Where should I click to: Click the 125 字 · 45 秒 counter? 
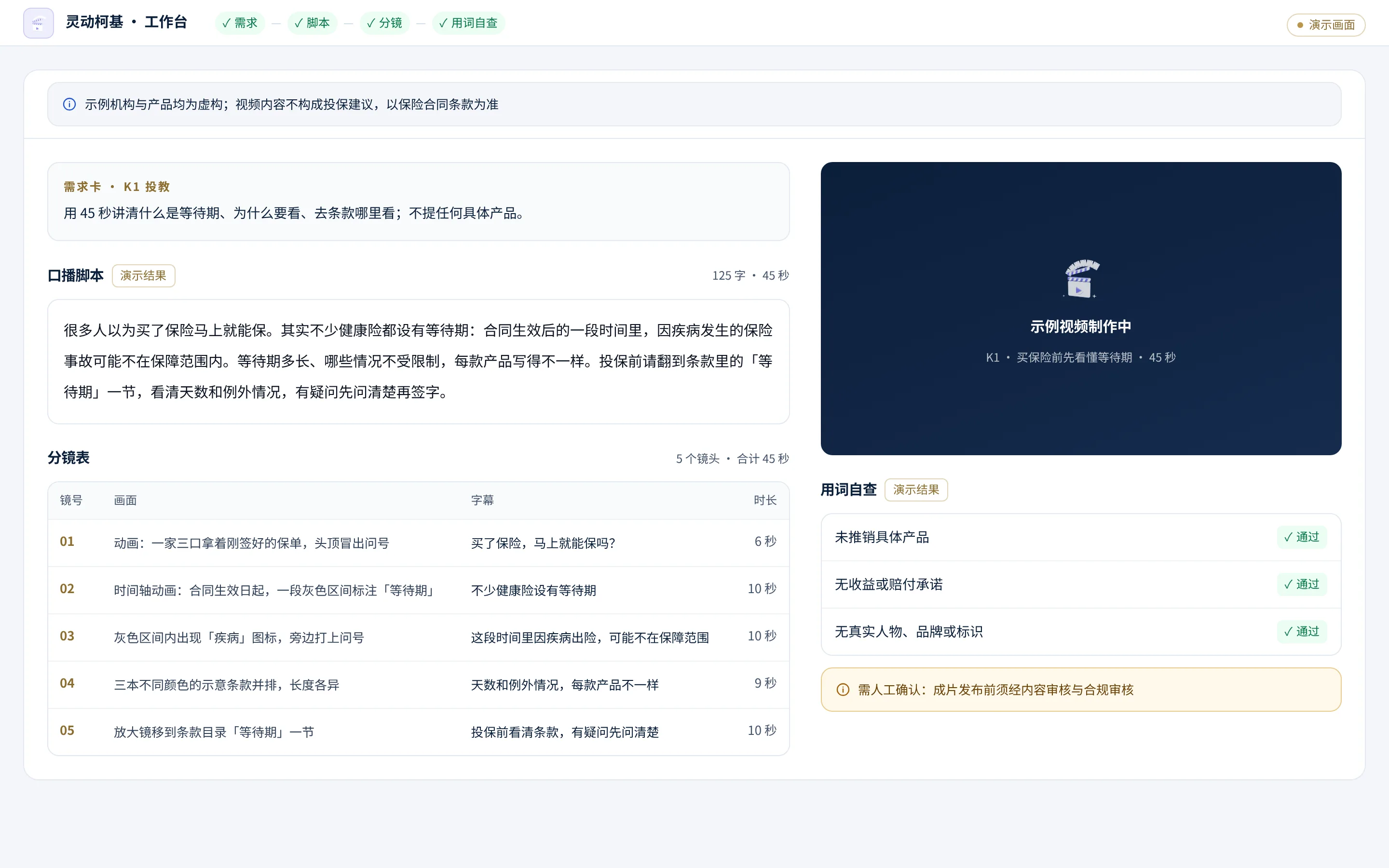point(751,275)
